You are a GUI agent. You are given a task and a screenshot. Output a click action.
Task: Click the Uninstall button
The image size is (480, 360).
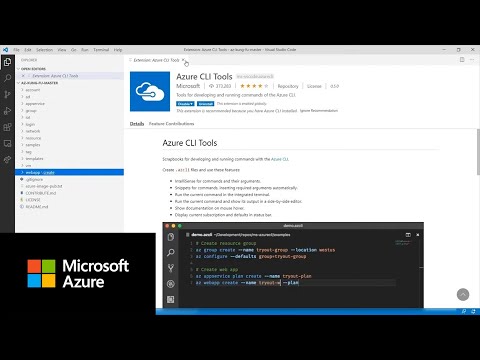point(206,104)
